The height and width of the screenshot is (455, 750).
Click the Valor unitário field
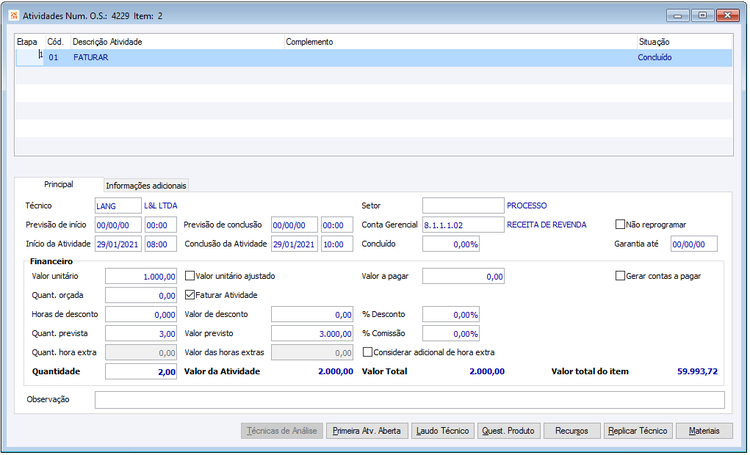coord(141,276)
